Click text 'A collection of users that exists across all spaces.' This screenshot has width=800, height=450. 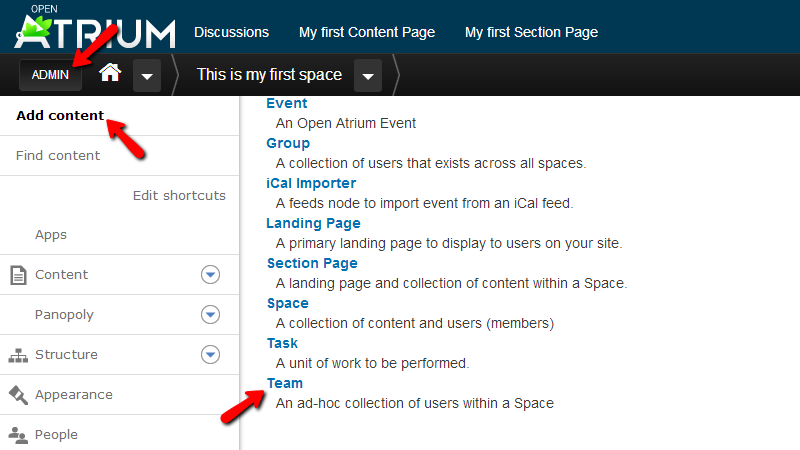click(x=431, y=163)
